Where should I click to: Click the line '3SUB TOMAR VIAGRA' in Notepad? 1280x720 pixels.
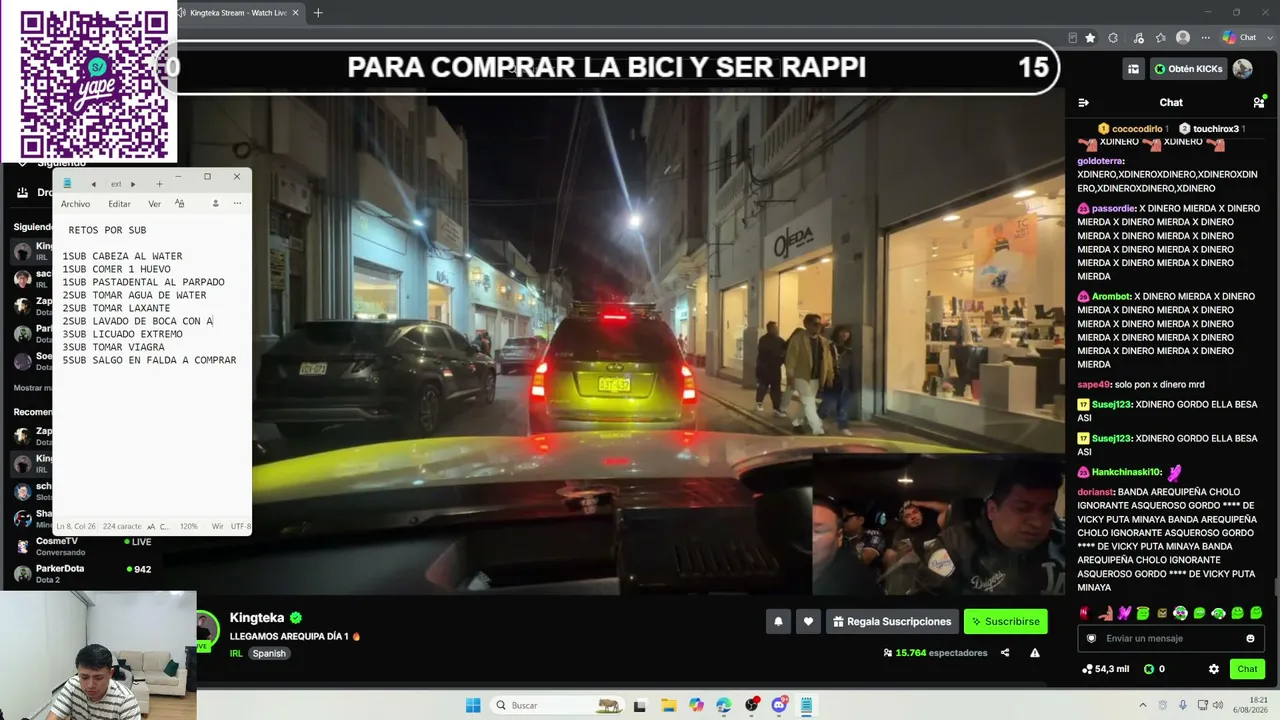coord(113,347)
